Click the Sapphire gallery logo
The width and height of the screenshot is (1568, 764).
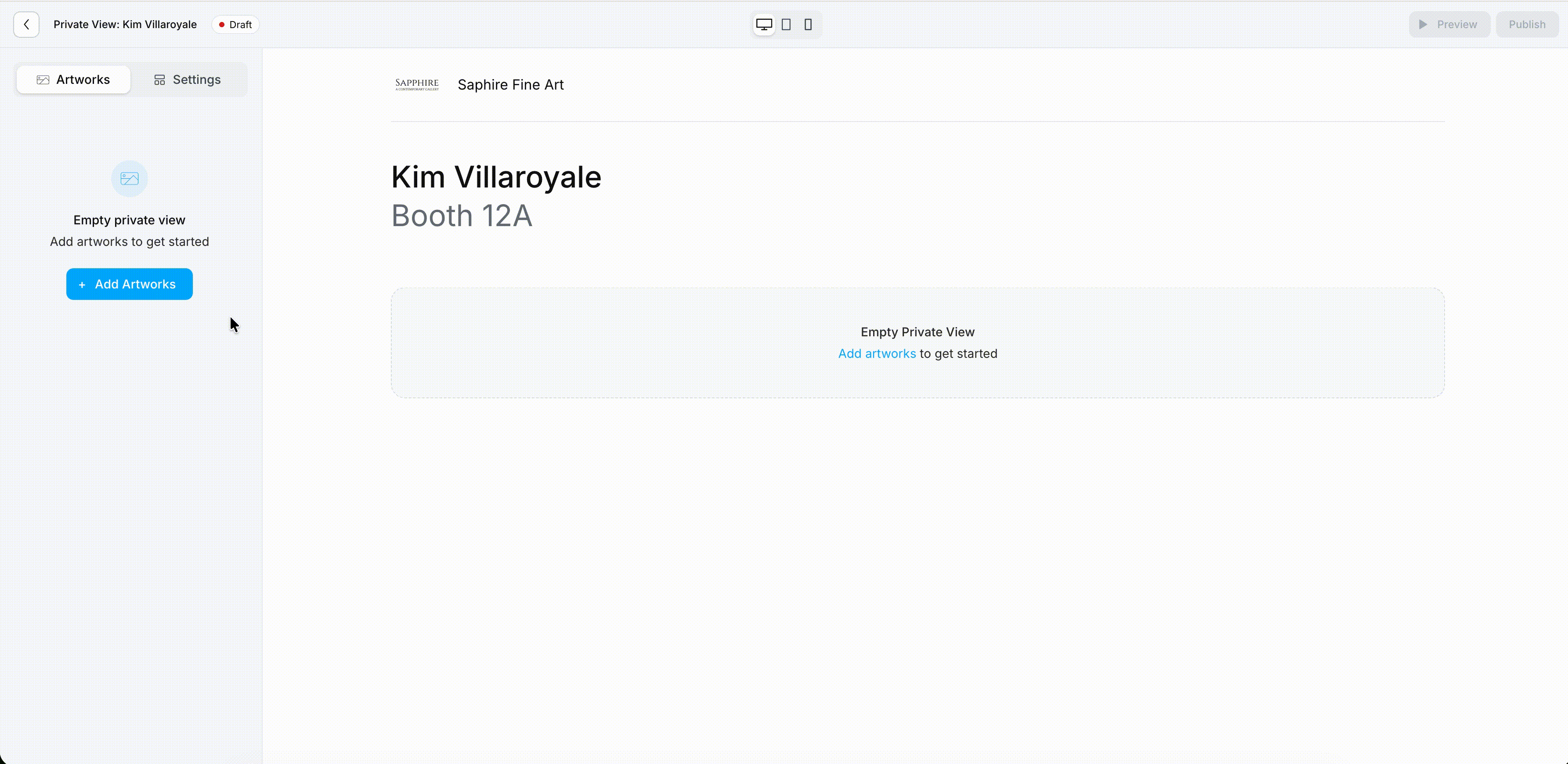click(417, 85)
